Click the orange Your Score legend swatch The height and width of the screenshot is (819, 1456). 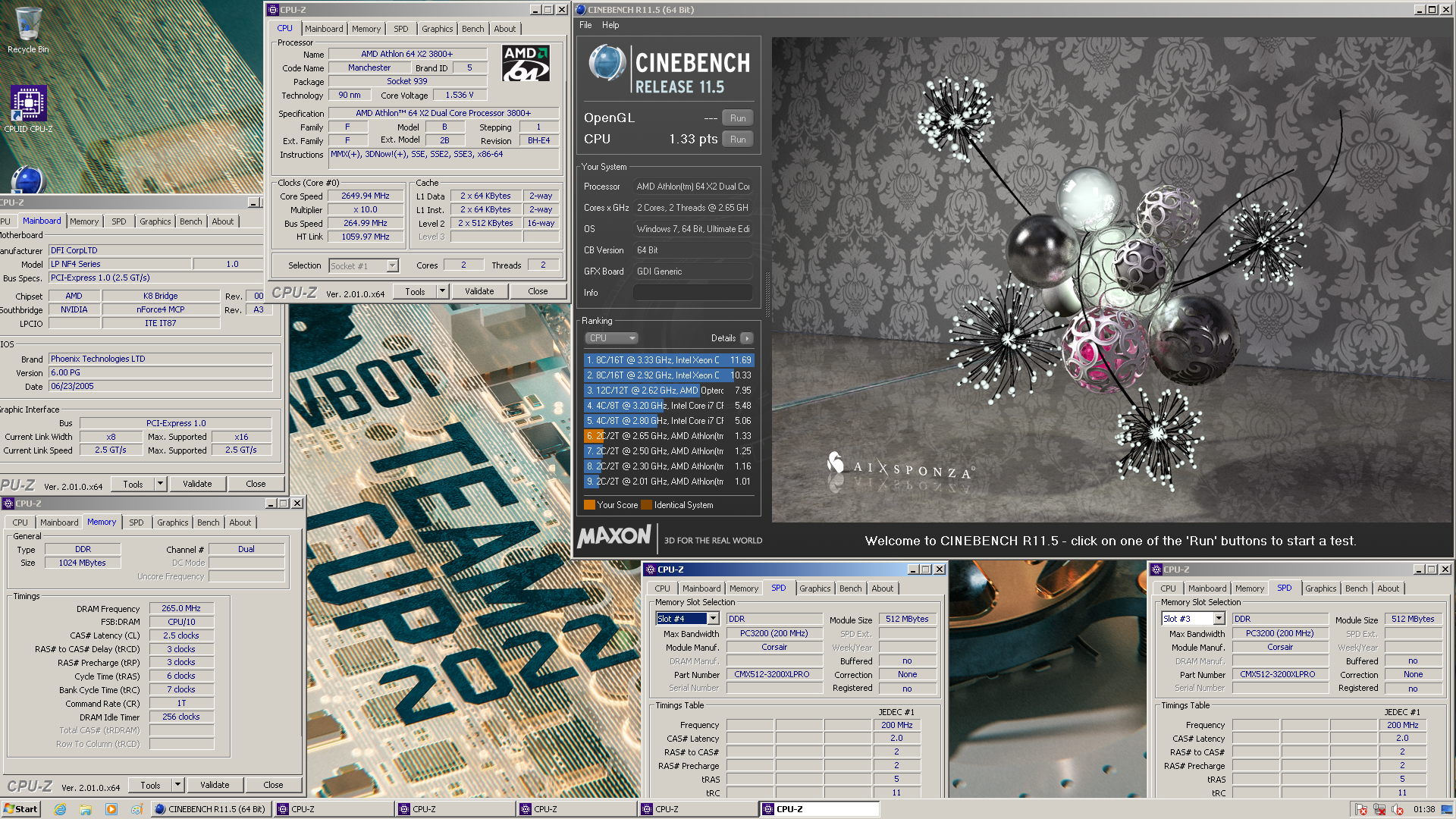point(589,505)
